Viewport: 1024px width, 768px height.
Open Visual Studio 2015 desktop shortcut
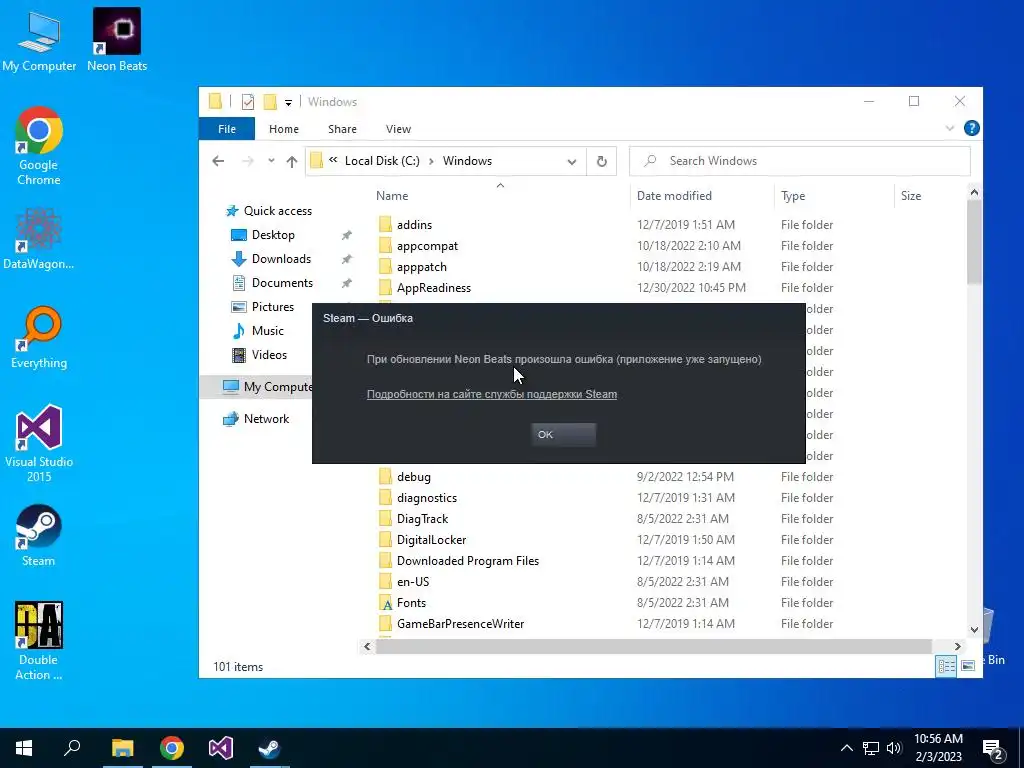[39, 443]
